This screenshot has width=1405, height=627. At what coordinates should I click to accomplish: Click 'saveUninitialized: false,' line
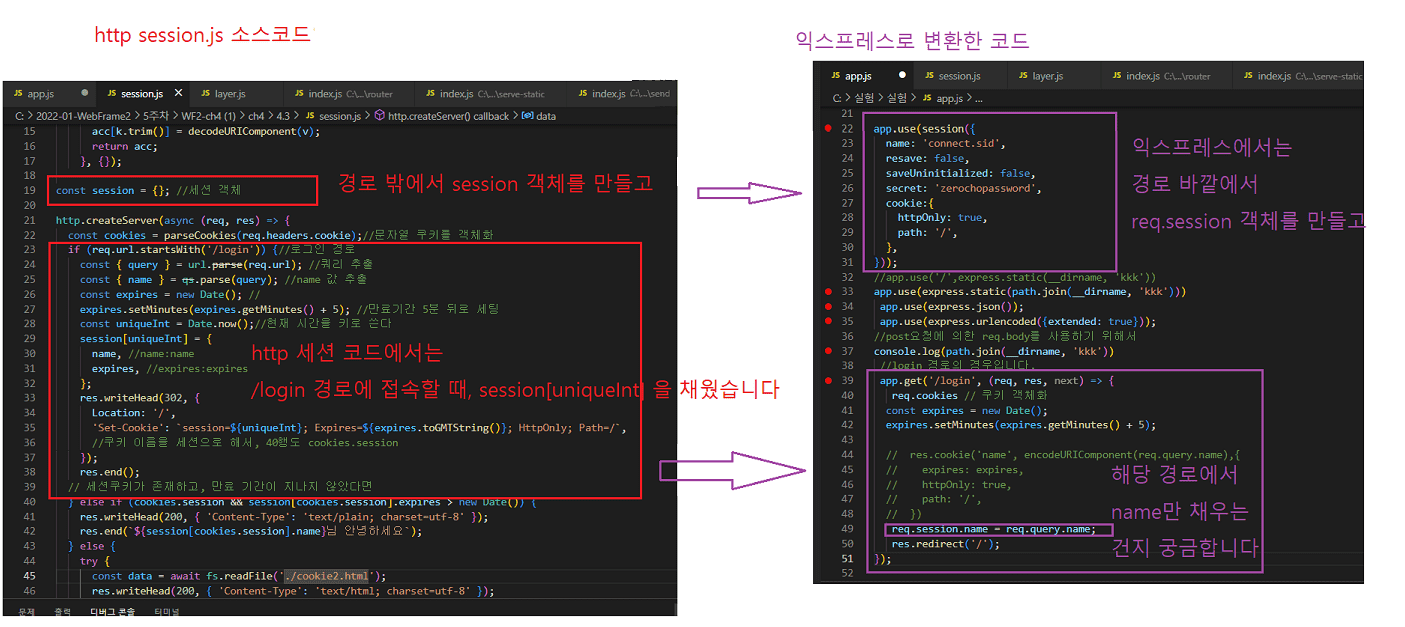tap(959, 174)
